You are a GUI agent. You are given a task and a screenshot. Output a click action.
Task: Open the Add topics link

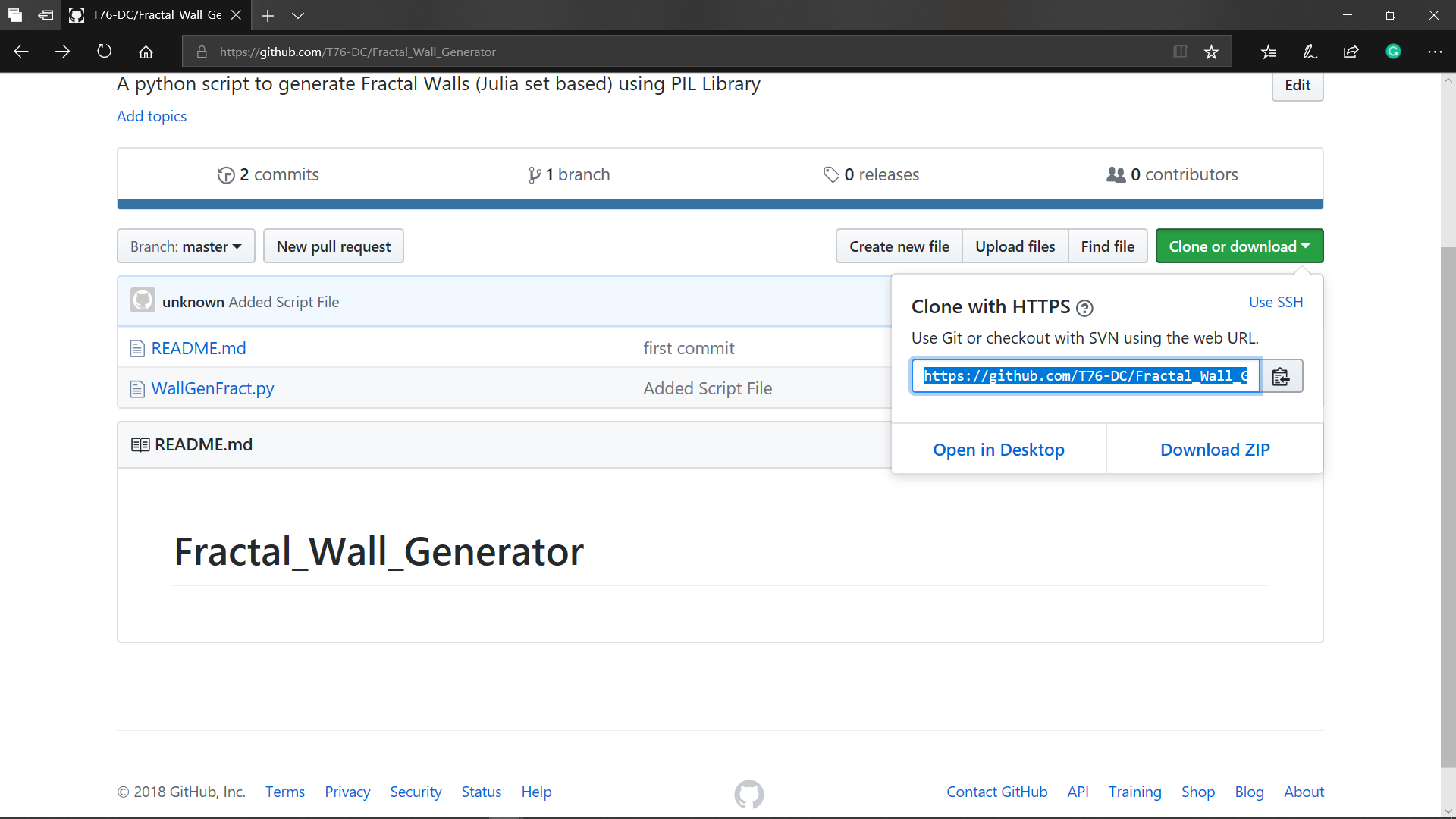(151, 116)
